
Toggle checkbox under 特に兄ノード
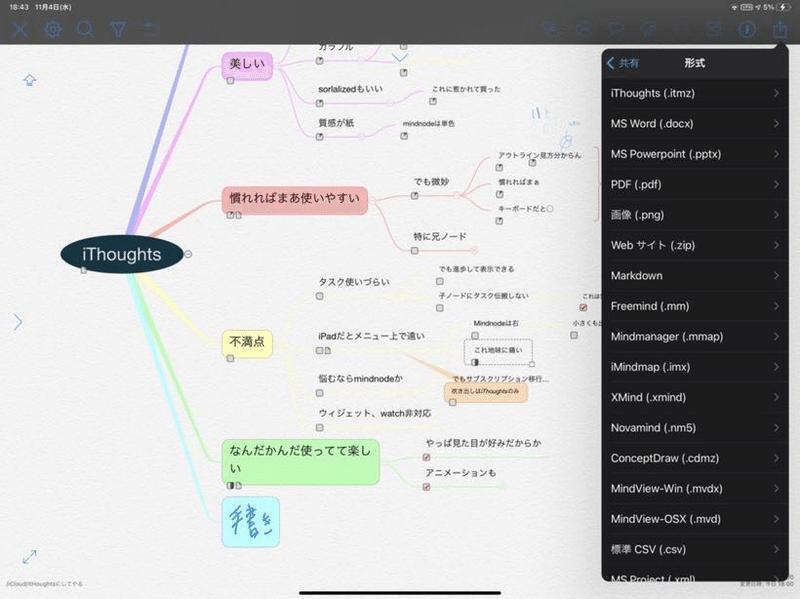pyautogui.click(x=415, y=251)
